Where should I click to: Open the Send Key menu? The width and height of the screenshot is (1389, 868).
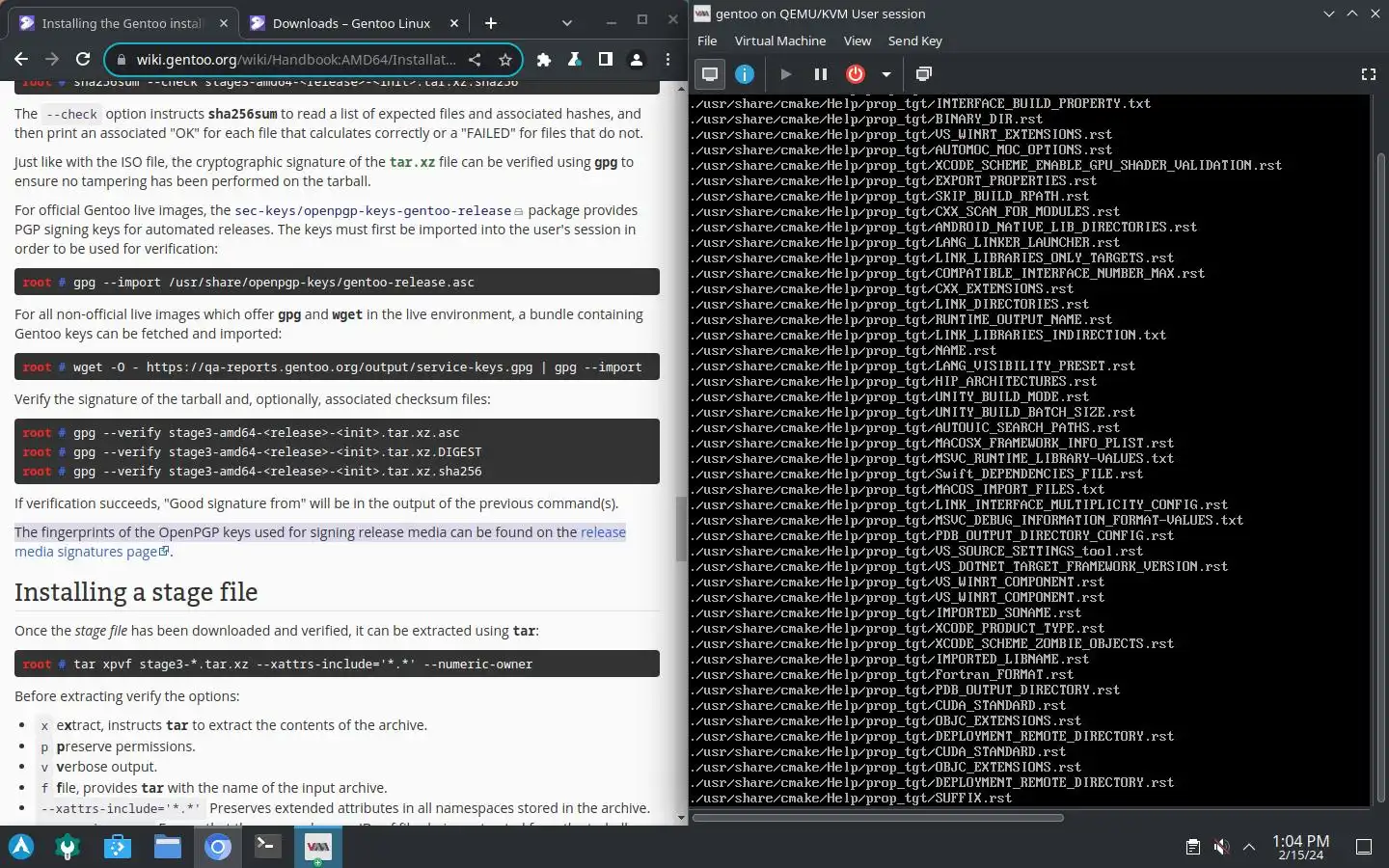click(x=914, y=41)
